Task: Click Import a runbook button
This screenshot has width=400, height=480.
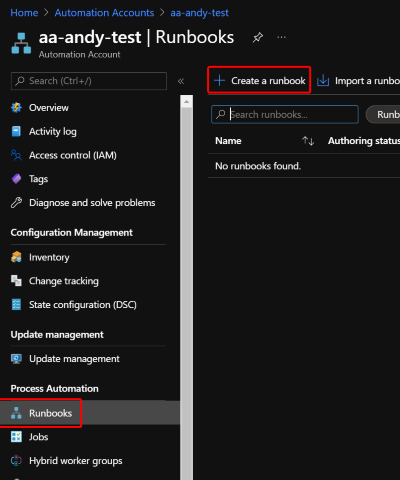Action: [x=358, y=81]
